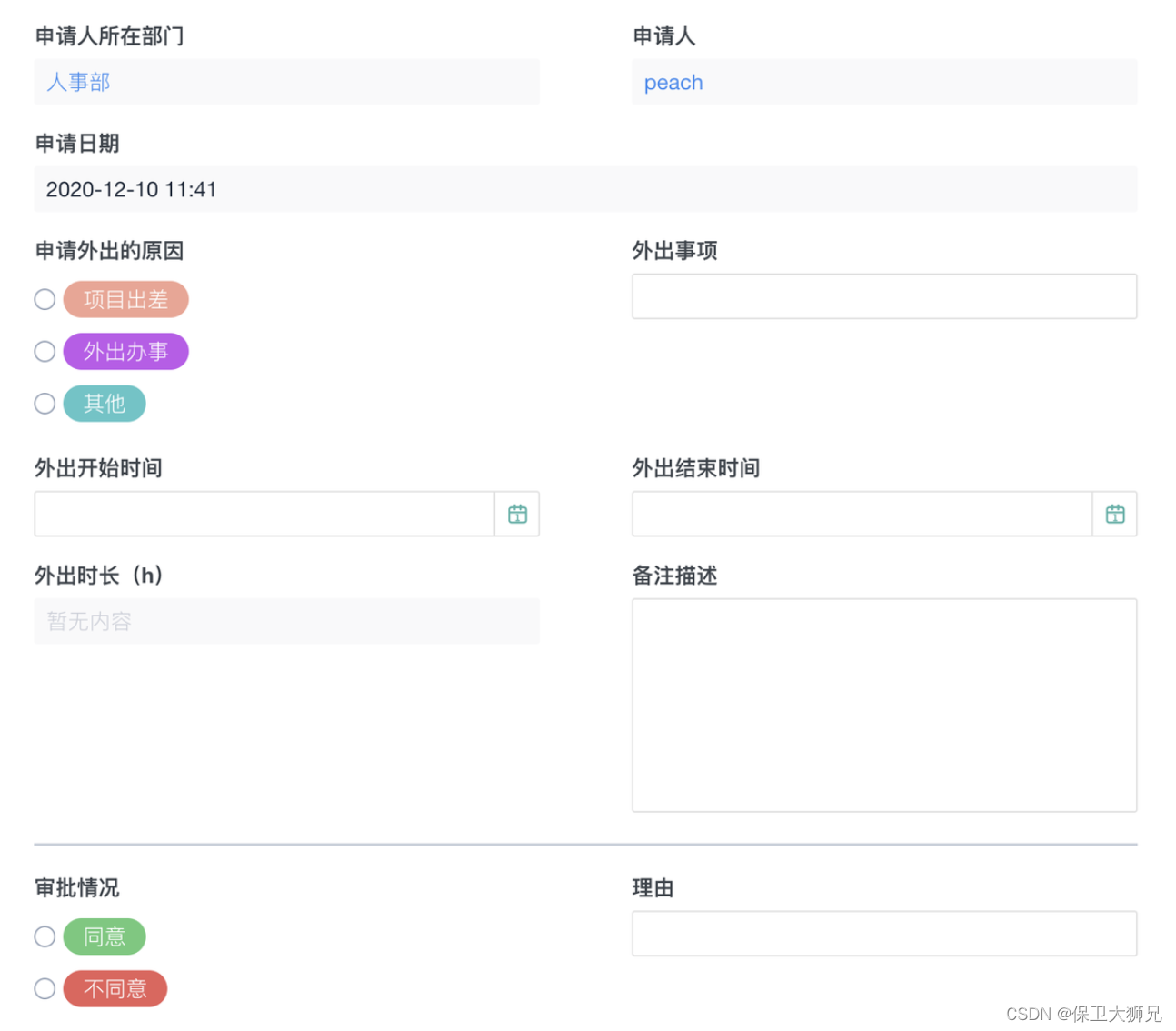Image resolution: width=1176 pixels, height=1031 pixels.
Task: Focus the 外出结束时间 date field
Action: [862, 515]
